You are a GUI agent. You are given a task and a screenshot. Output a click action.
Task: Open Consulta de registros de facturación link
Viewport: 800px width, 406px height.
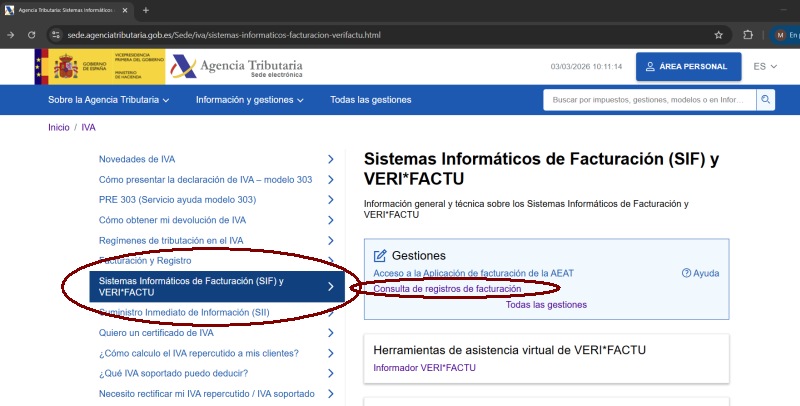click(447, 288)
